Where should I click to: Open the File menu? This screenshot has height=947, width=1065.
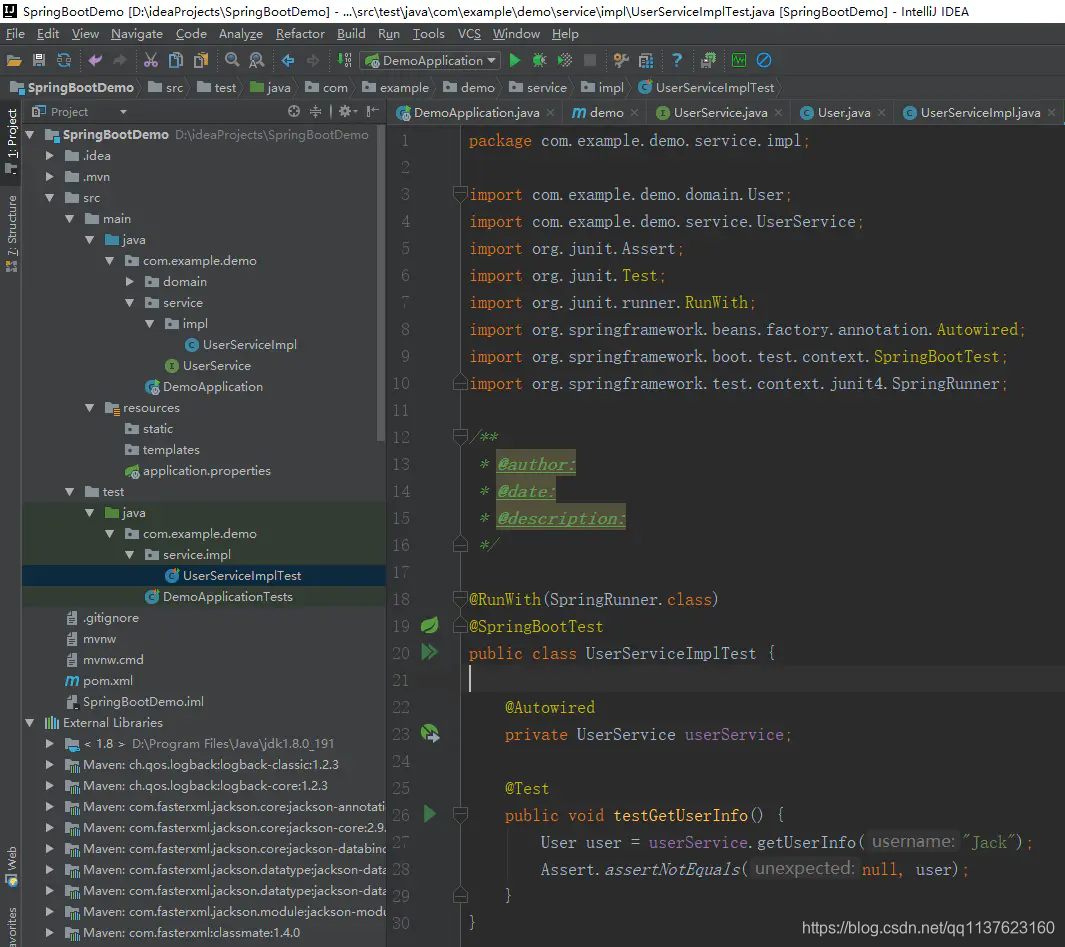pyautogui.click(x=15, y=34)
